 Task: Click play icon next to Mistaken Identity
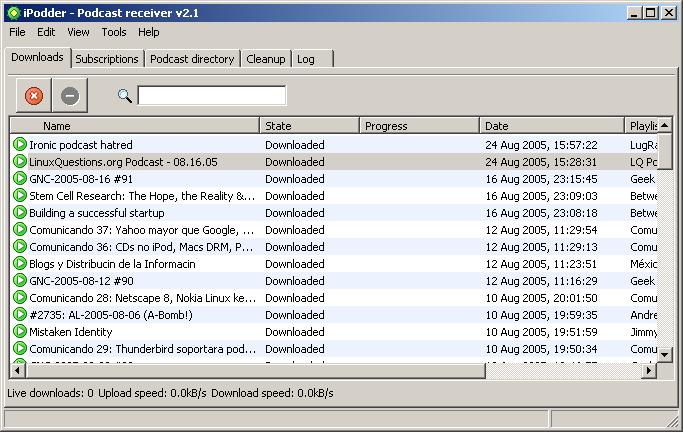pos(20,332)
